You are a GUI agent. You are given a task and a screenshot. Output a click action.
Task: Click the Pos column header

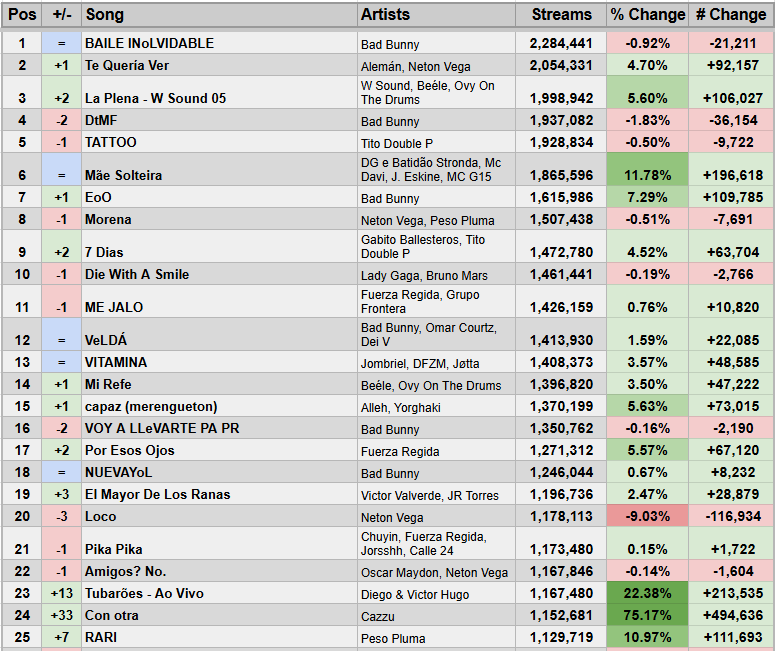tap(22, 15)
